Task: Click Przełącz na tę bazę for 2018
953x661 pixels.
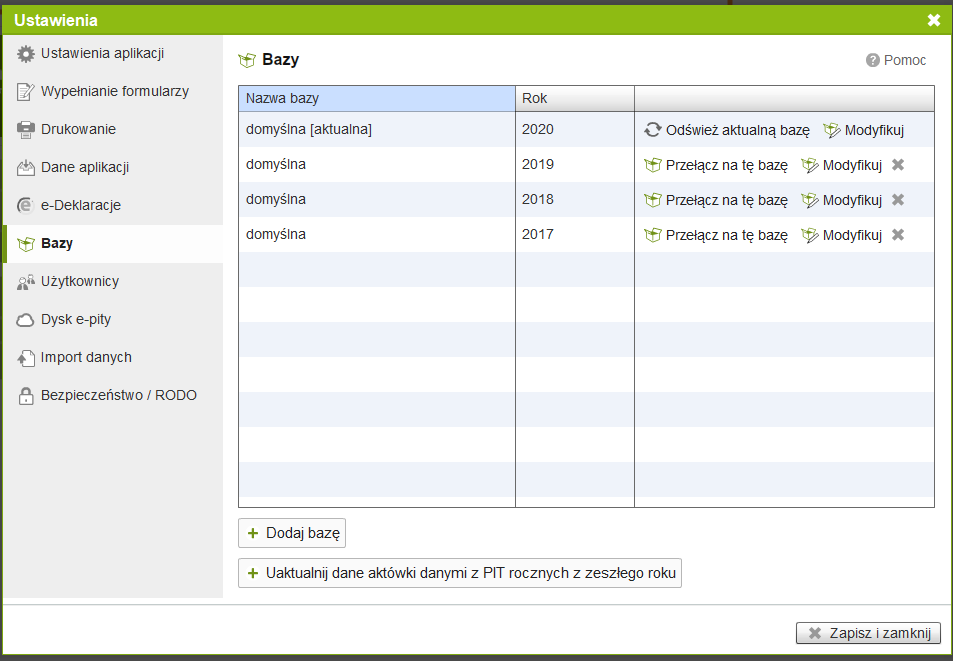Action: tap(726, 200)
